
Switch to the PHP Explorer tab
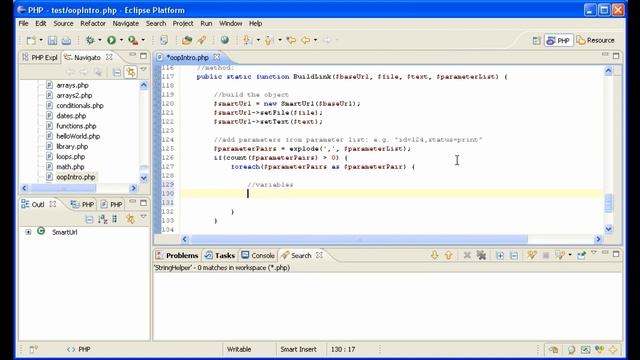[40, 58]
